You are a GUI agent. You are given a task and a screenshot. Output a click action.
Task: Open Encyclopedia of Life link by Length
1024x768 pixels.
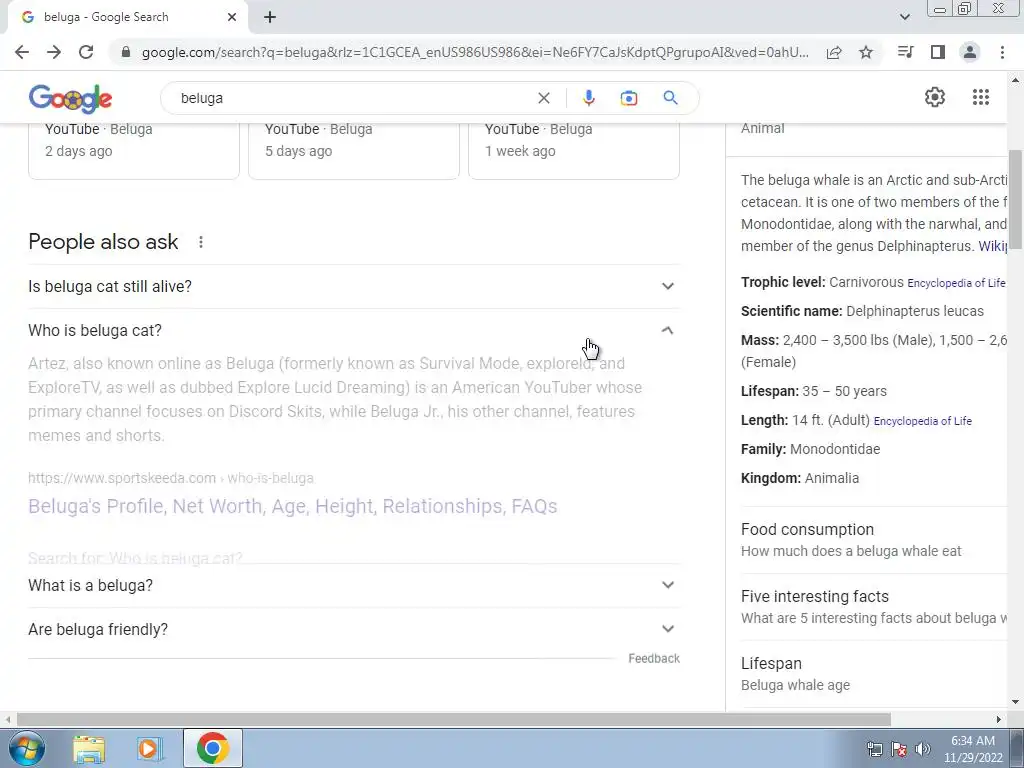pos(922,421)
